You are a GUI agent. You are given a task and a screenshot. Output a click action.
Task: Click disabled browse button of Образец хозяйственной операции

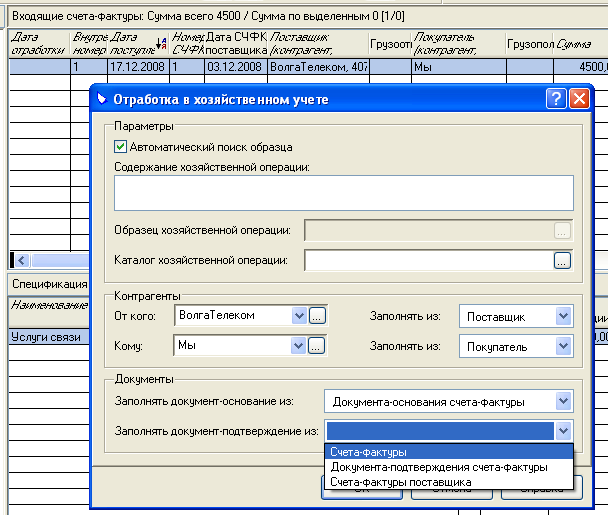[562, 230]
